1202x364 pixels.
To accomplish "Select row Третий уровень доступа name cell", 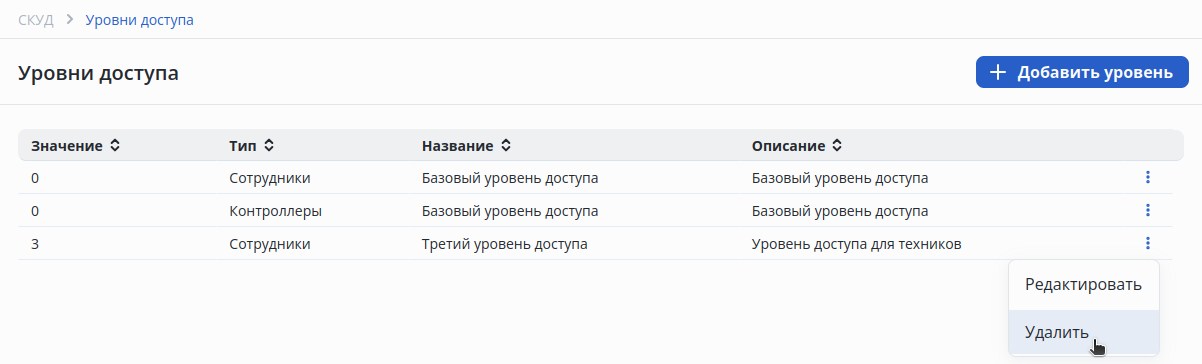I will coord(504,243).
